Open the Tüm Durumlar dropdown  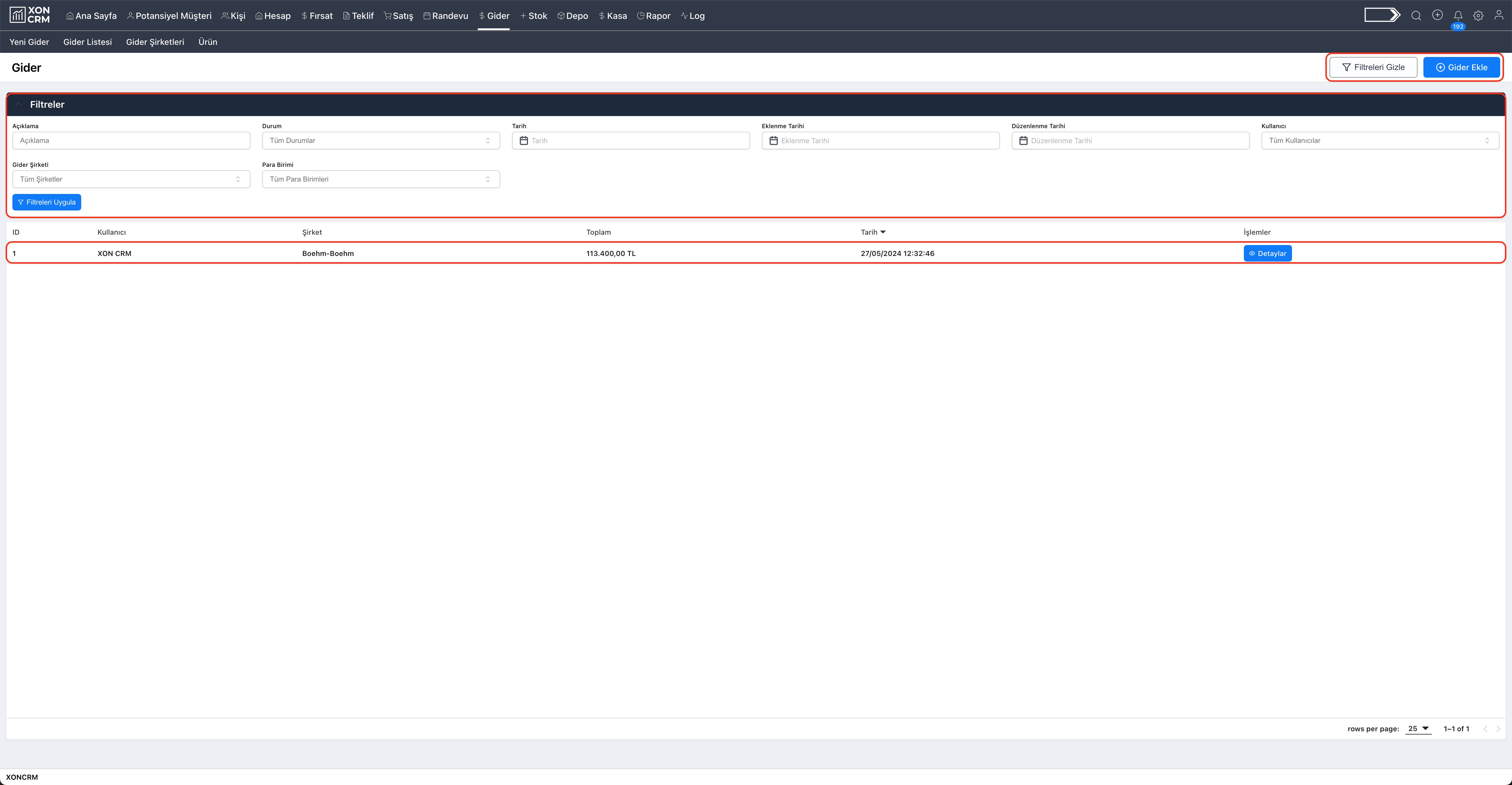point(380,141)
